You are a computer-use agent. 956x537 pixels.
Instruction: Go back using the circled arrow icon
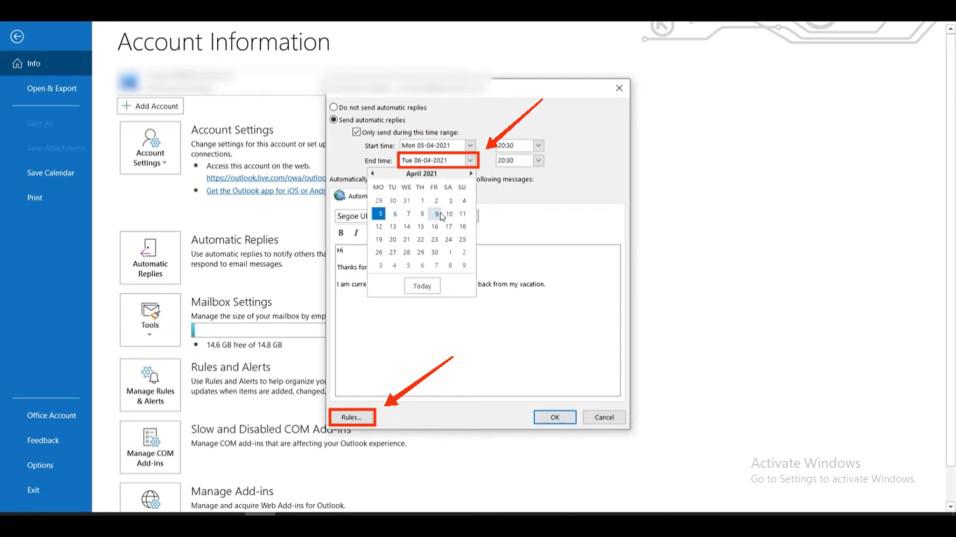tap(17, 37)
